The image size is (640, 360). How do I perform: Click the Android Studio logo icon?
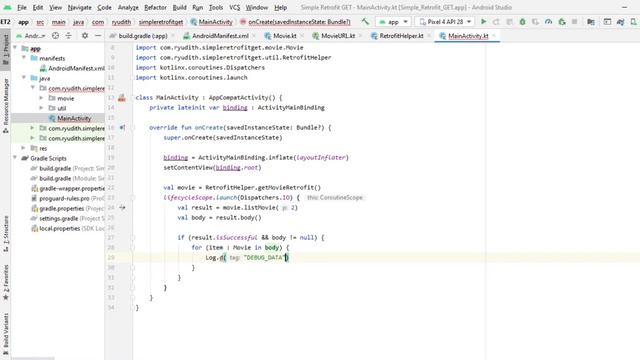coord(7,7)
